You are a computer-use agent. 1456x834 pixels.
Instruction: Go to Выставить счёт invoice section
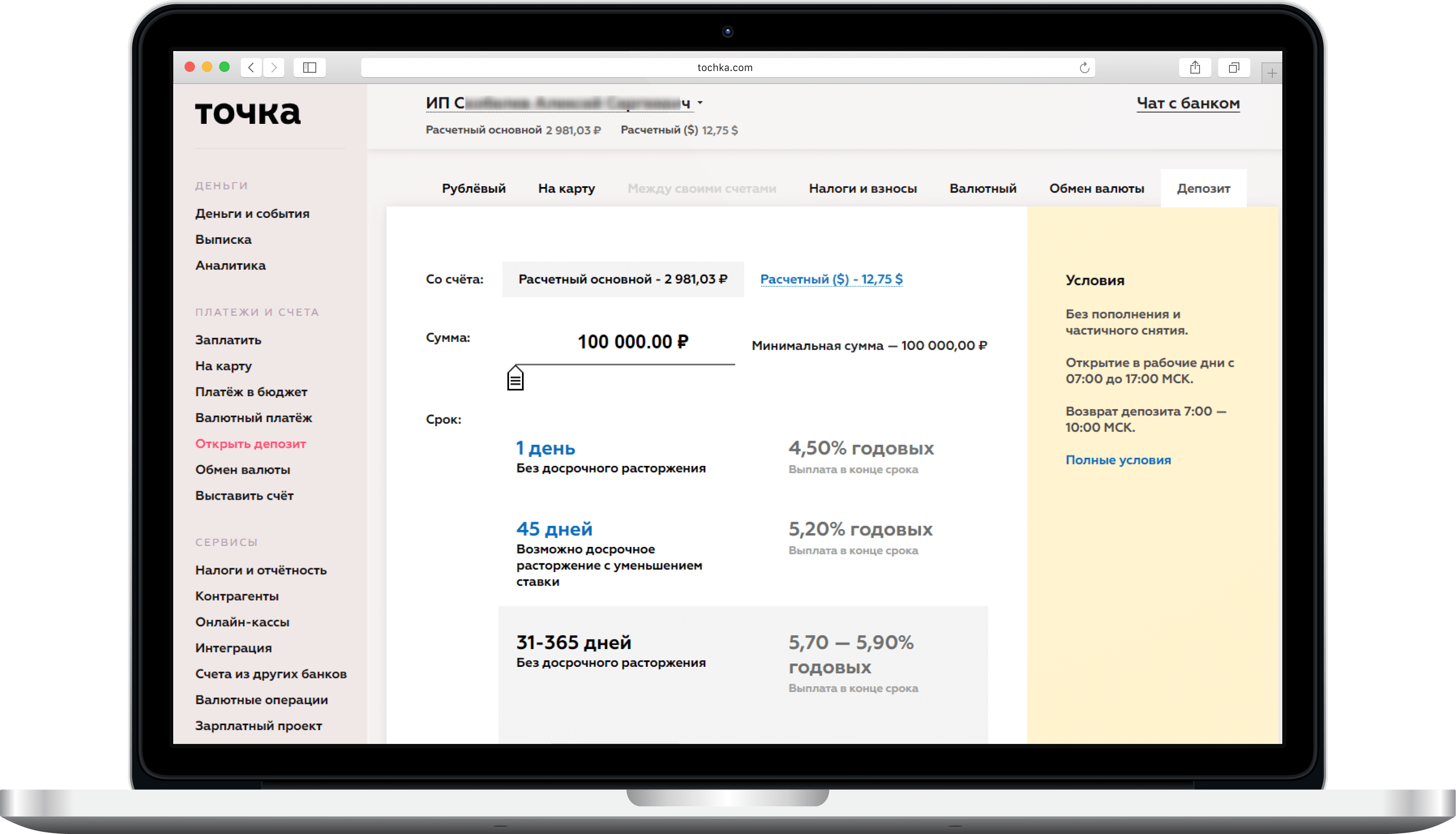point(244,496)
